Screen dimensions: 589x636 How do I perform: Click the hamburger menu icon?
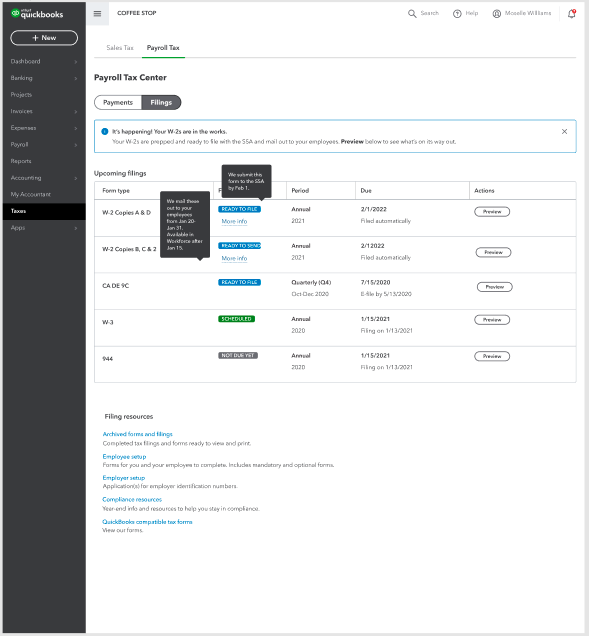click(97, 13)
